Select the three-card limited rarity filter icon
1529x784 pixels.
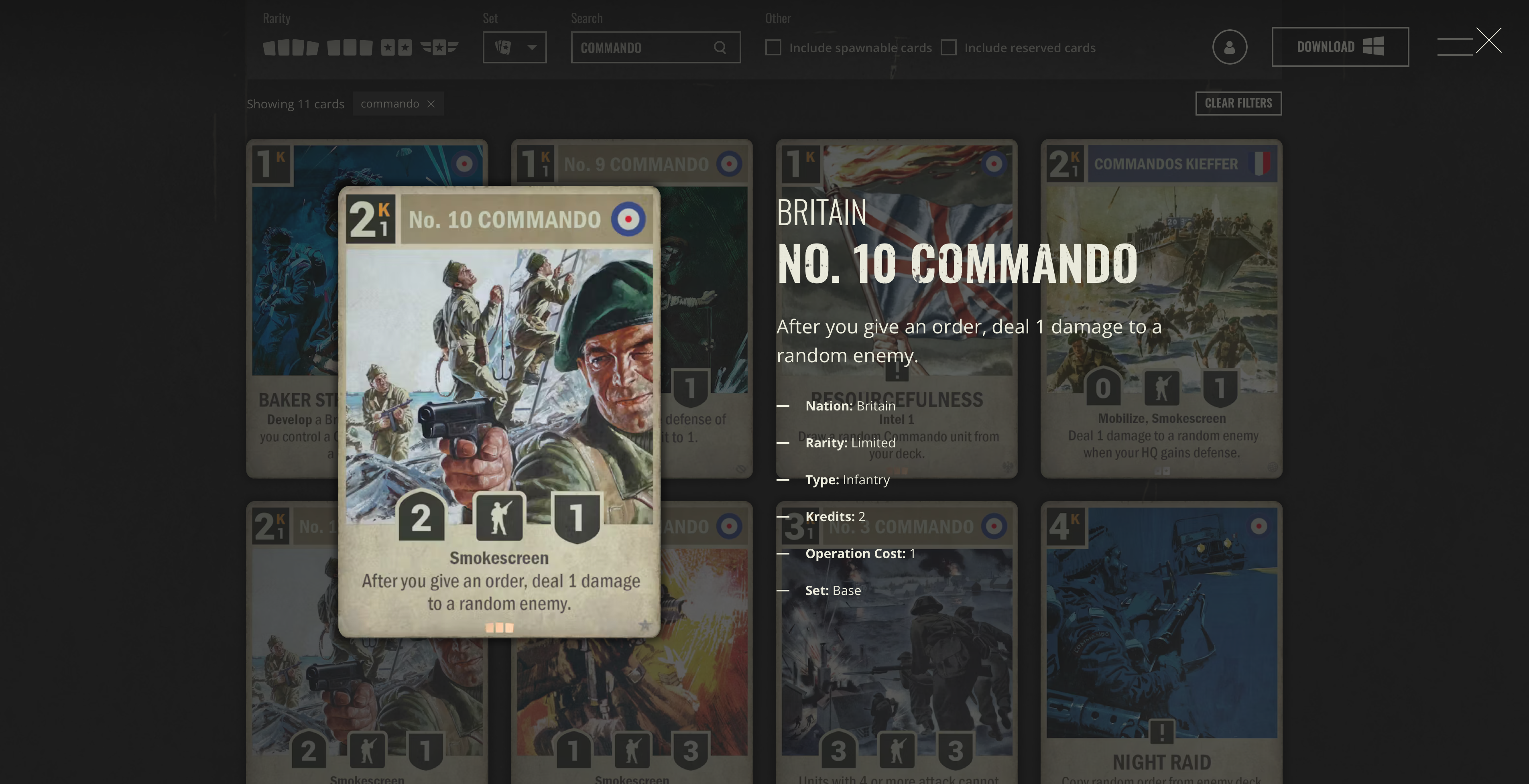click(350, 47)
